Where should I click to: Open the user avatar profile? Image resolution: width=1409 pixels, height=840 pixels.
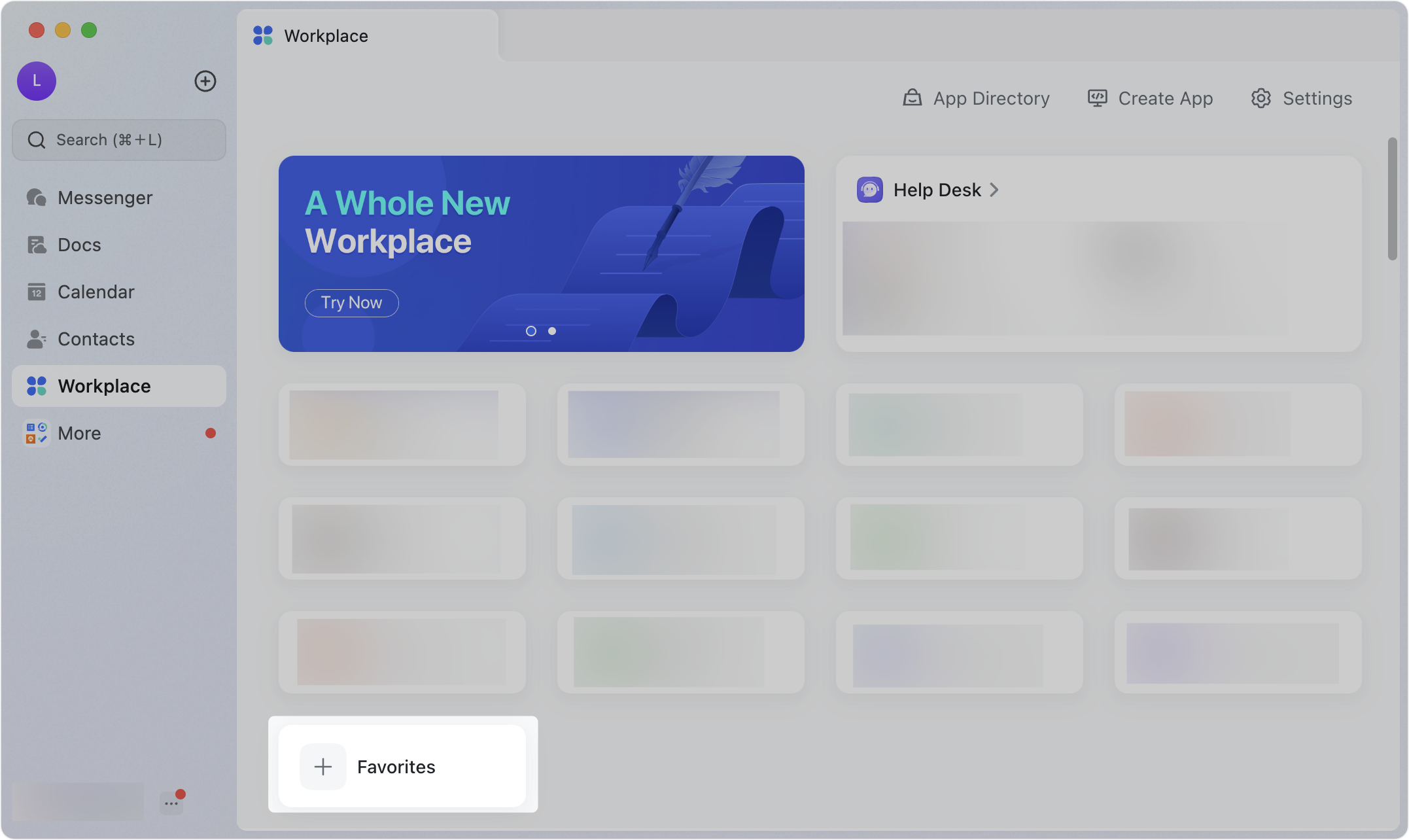pyautogui.click(x=37, y=81)
